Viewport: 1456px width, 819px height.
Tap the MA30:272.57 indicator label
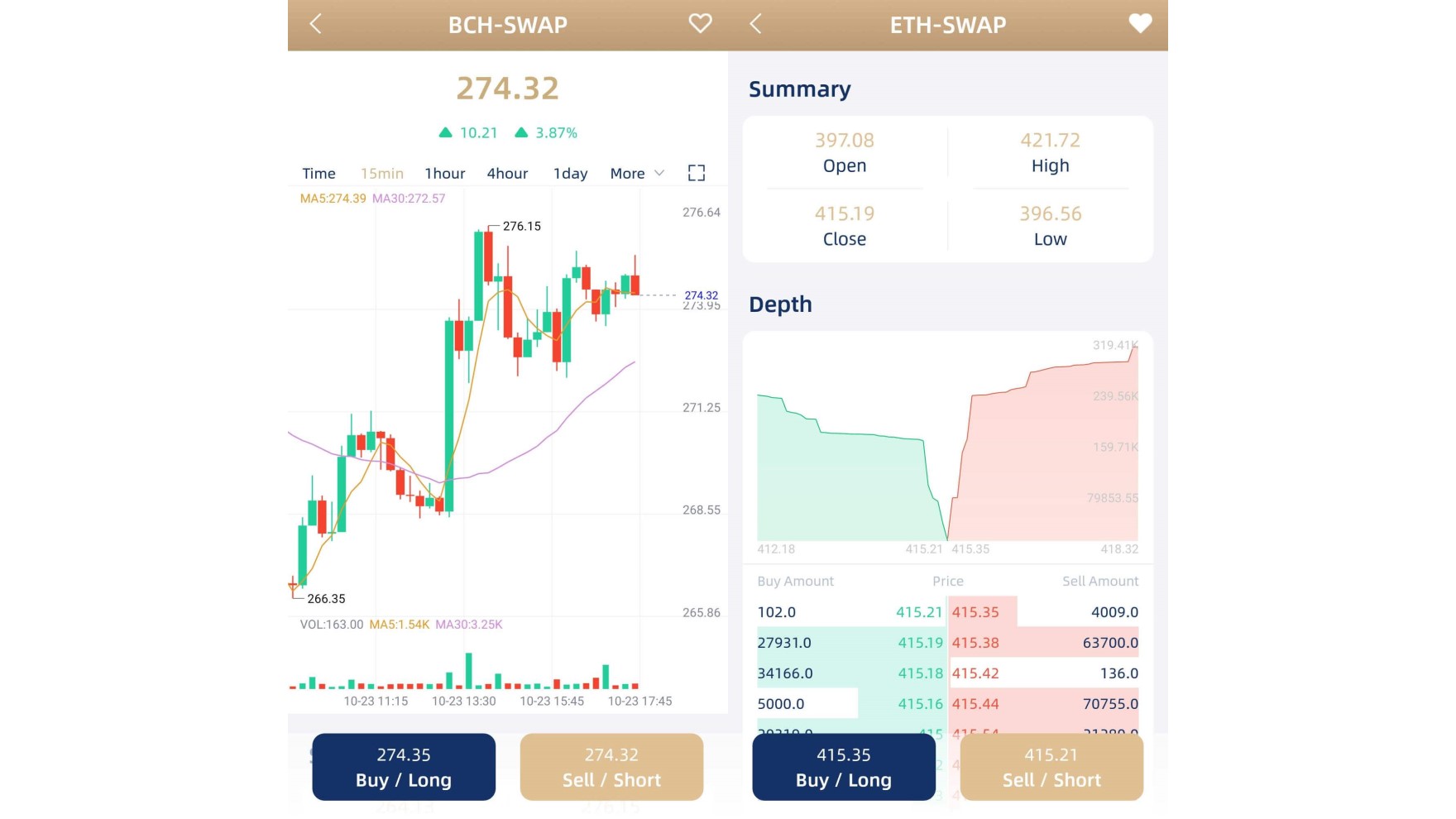[409, 199]
